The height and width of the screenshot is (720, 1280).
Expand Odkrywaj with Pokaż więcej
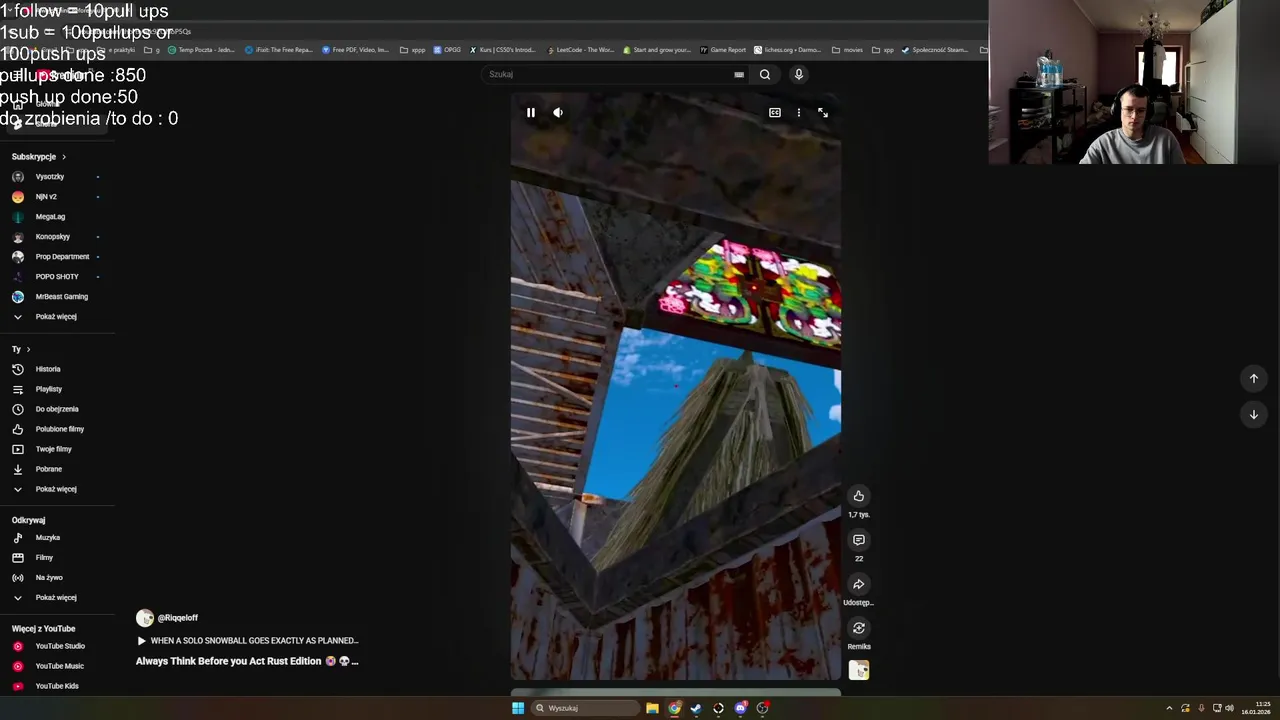57,598
